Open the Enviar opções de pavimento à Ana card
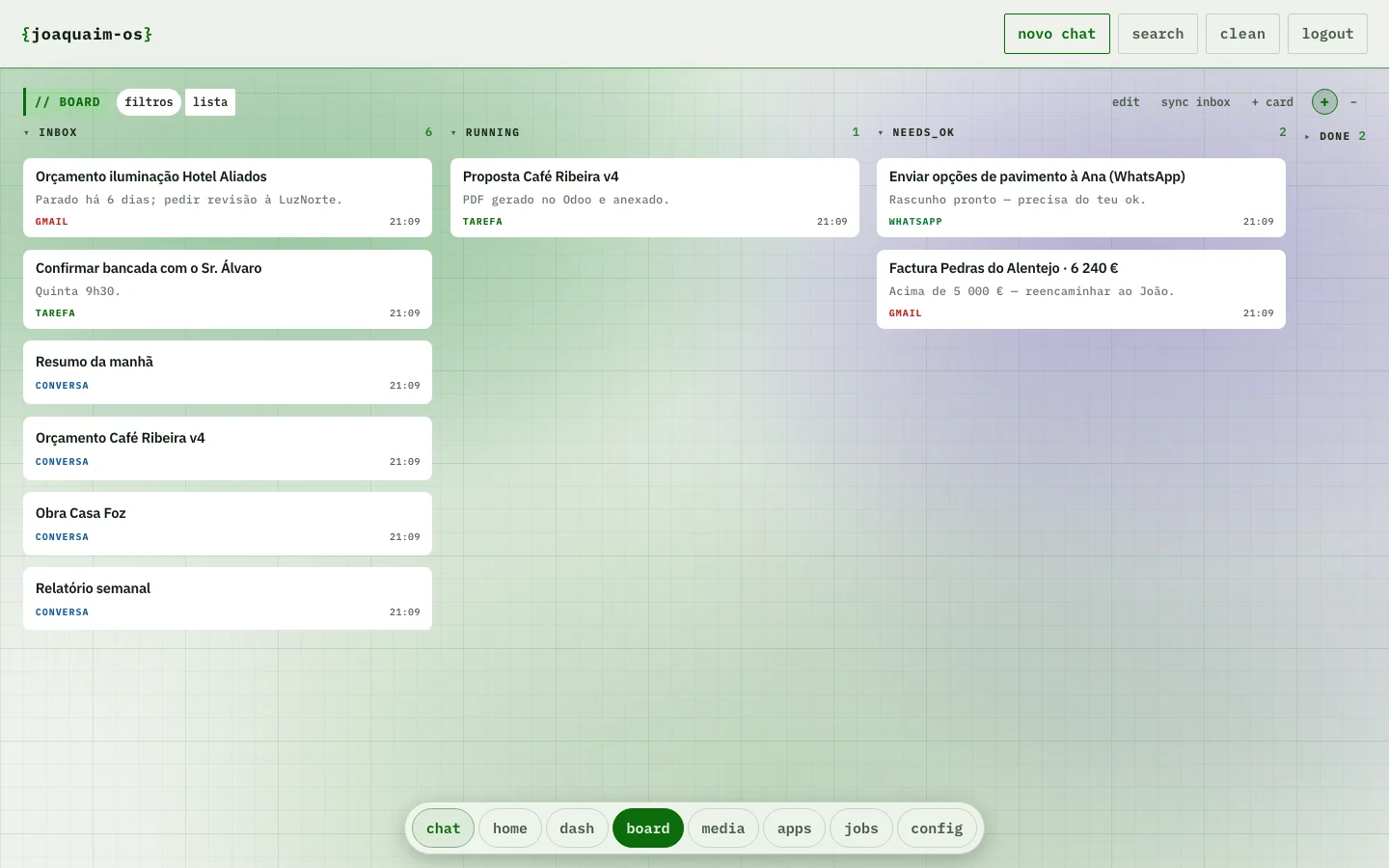 [1081, 198]
